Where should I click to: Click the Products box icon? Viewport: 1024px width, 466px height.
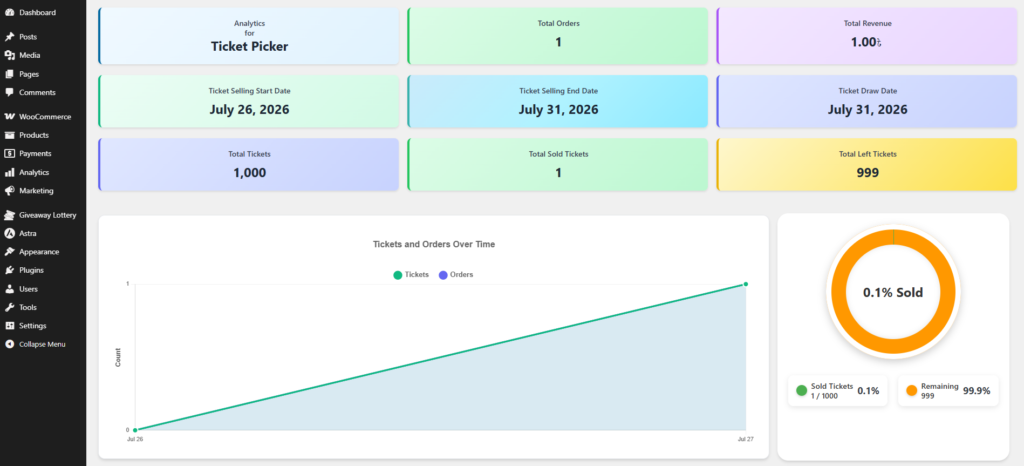(9, 135)
